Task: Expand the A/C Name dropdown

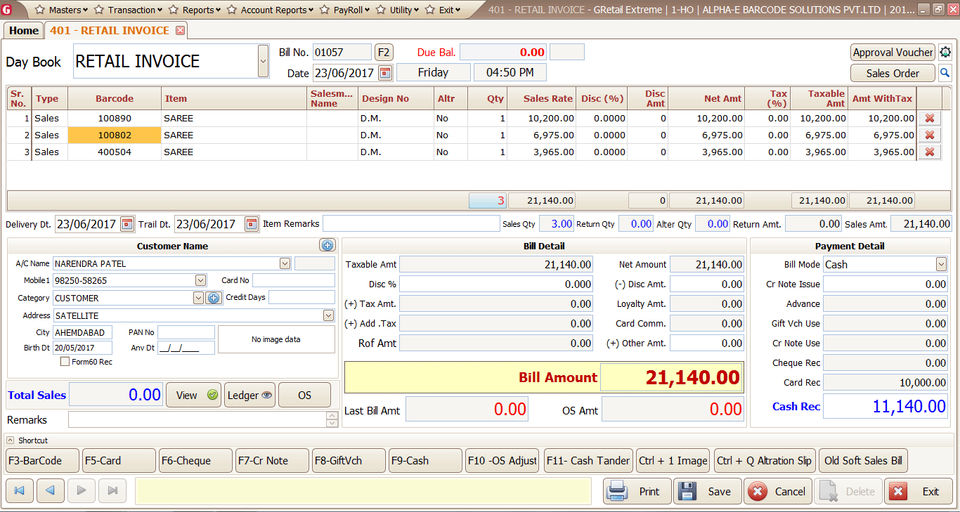Action: coord(285,264)
